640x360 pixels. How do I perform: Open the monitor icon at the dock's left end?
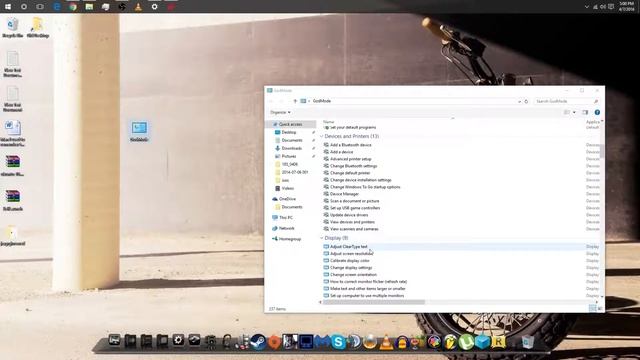(x=114, y=340)
